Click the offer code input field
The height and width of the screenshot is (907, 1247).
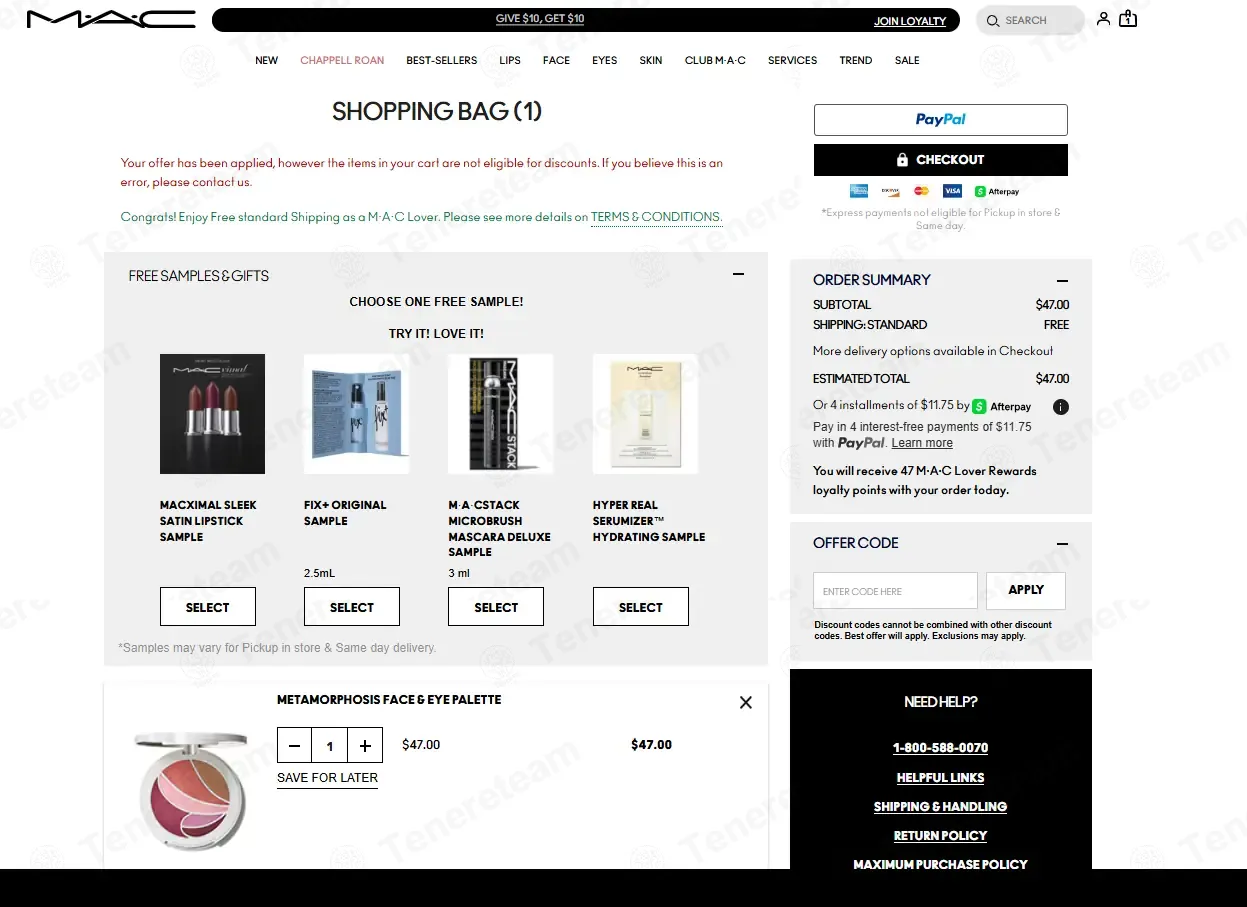(x=895, y=591)
